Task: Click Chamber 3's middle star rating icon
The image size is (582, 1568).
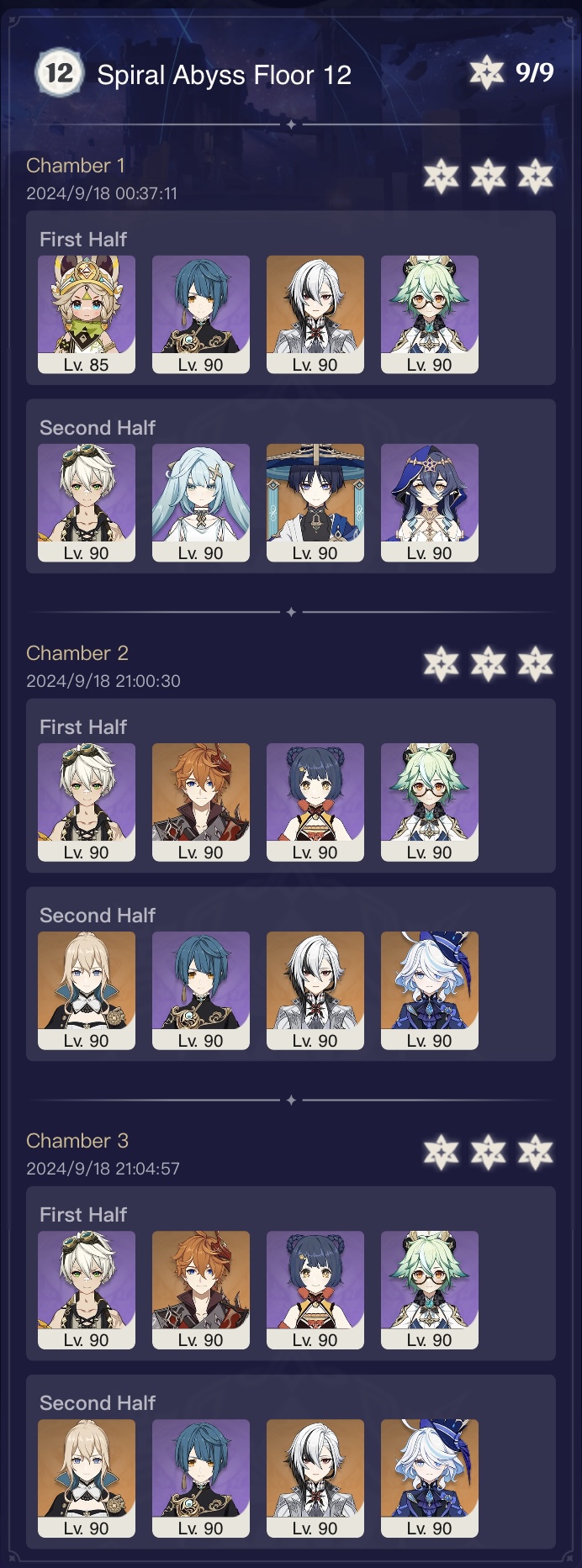Action: [489, 1152]
